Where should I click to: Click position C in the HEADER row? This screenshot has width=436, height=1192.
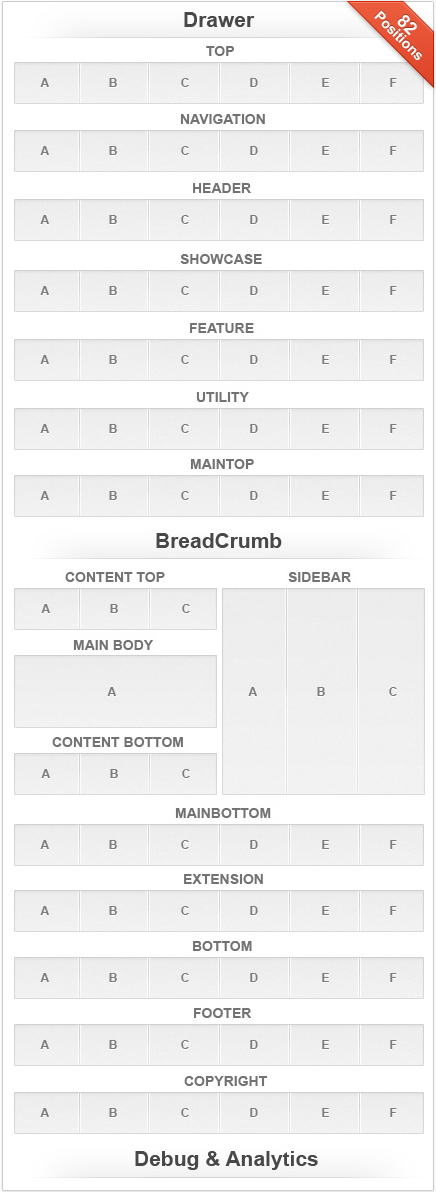185,220
